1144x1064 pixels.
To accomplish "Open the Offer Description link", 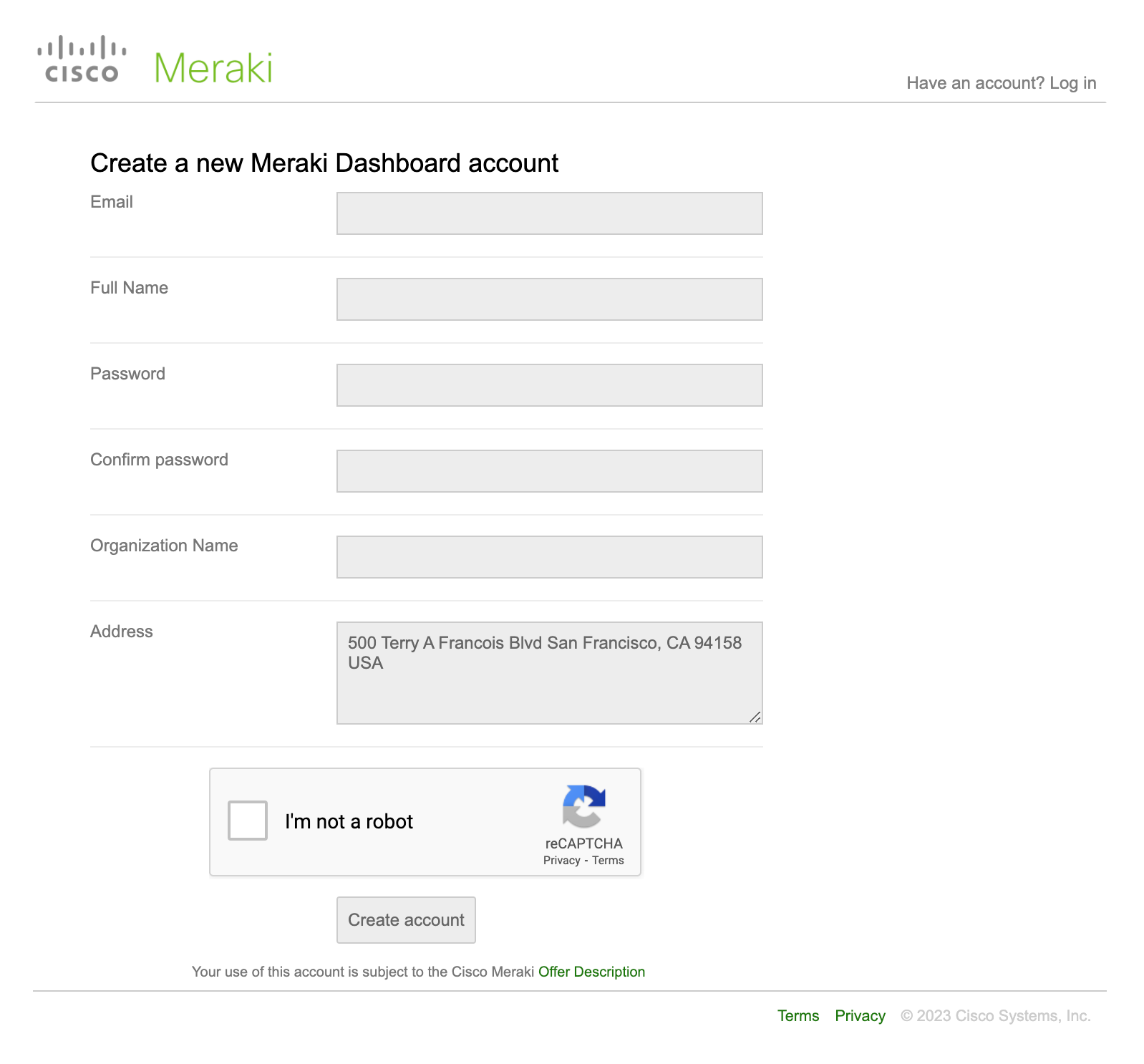I will click(591, 972).
